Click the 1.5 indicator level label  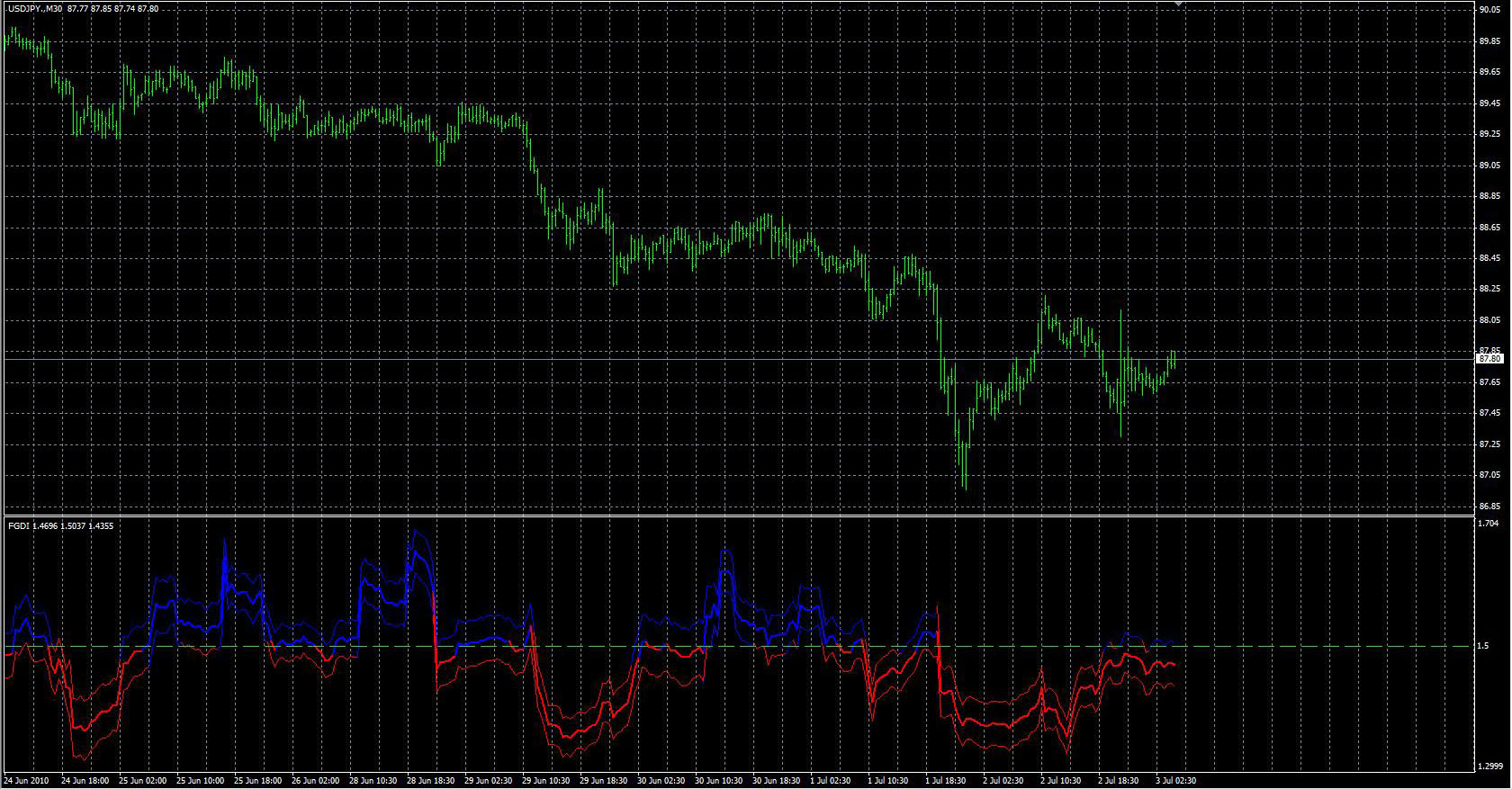[1482, 647]
